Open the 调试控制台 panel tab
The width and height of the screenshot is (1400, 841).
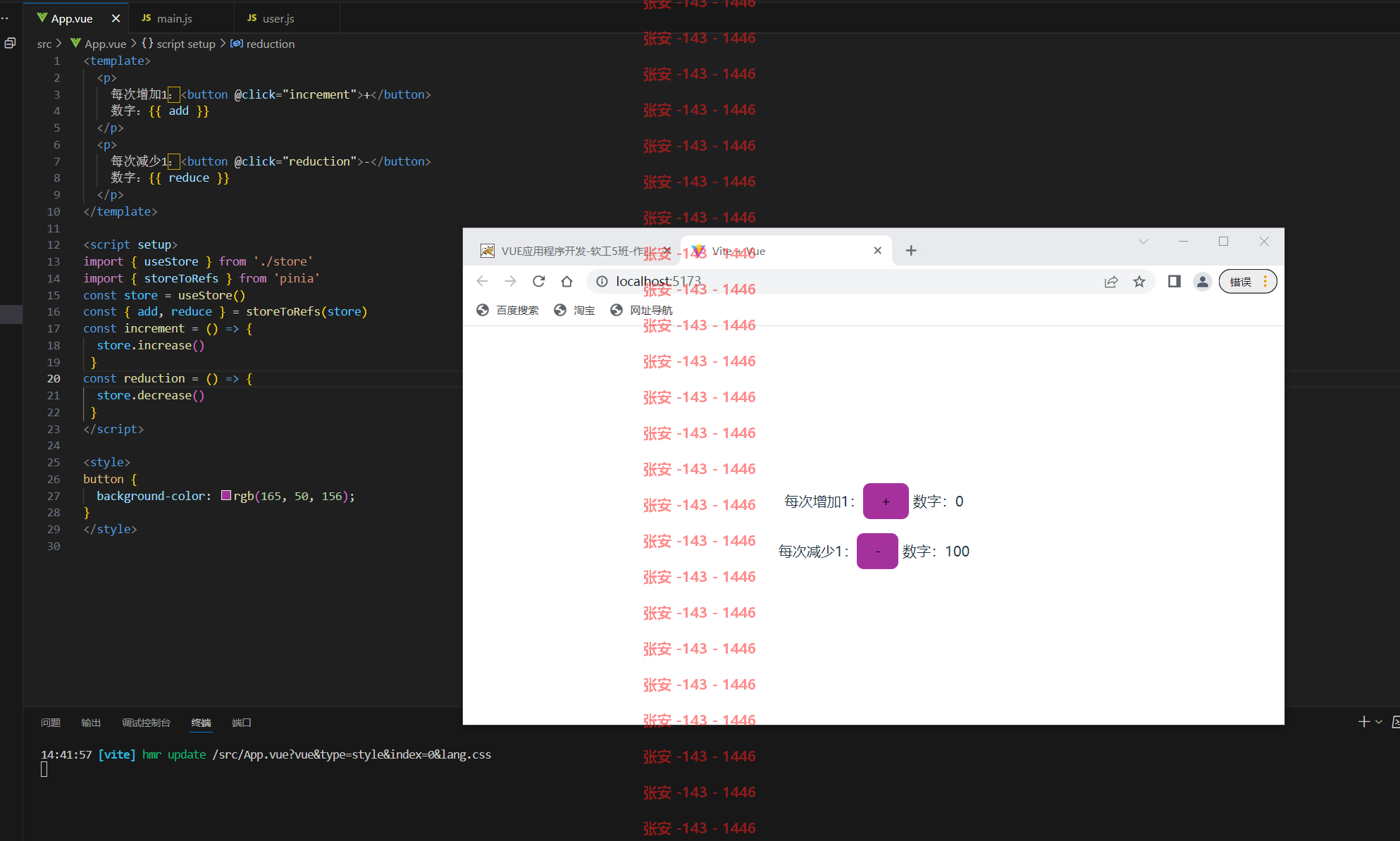coord(146,723)
